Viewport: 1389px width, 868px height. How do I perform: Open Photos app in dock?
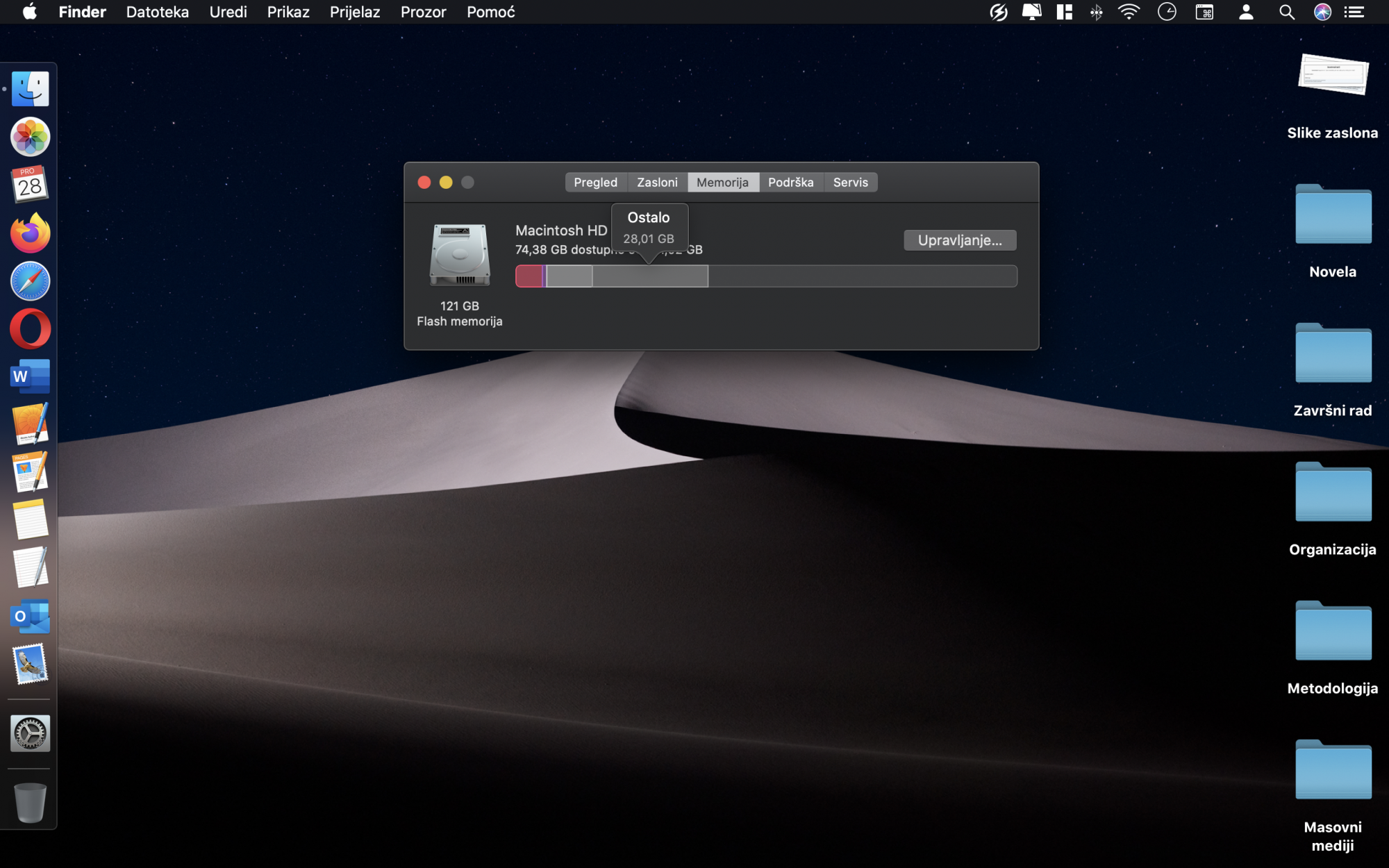[30, 137]
